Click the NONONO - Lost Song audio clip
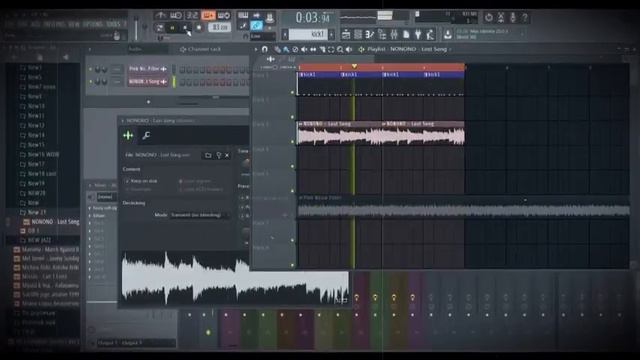The width and height of the screenshot is (640, 360). (x=339, y=134)
